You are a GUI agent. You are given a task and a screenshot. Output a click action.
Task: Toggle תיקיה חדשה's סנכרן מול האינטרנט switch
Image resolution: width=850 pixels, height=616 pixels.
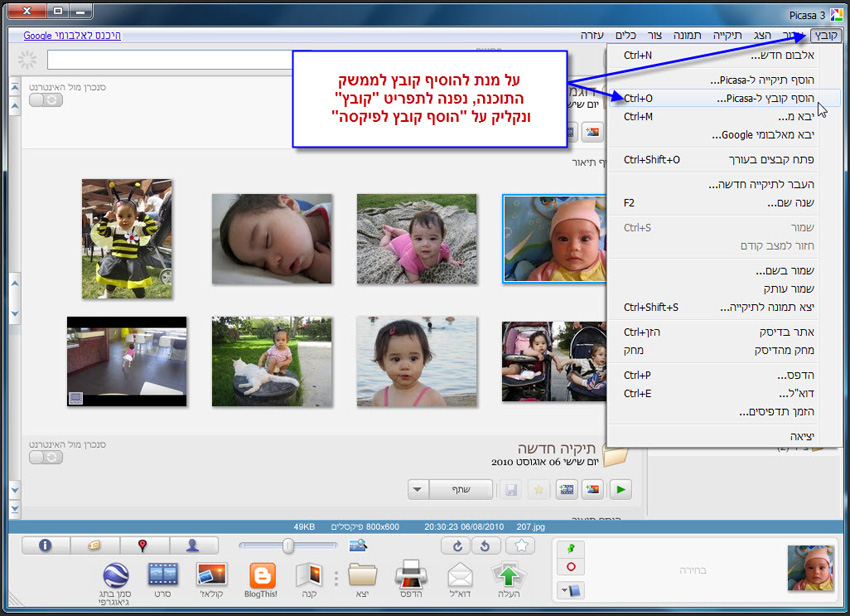46,458
